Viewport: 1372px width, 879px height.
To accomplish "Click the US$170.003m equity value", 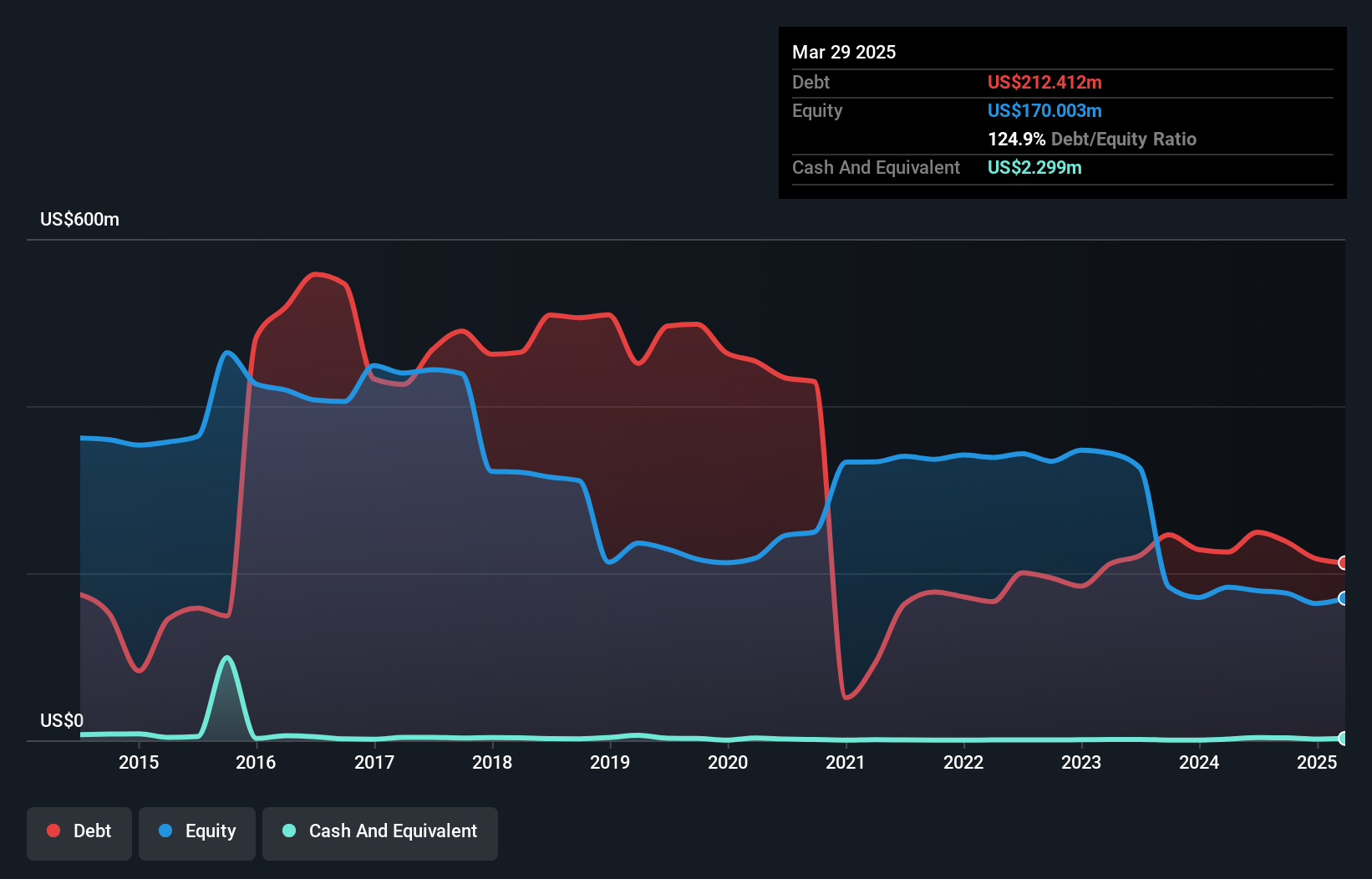I will pos(1044,110).
